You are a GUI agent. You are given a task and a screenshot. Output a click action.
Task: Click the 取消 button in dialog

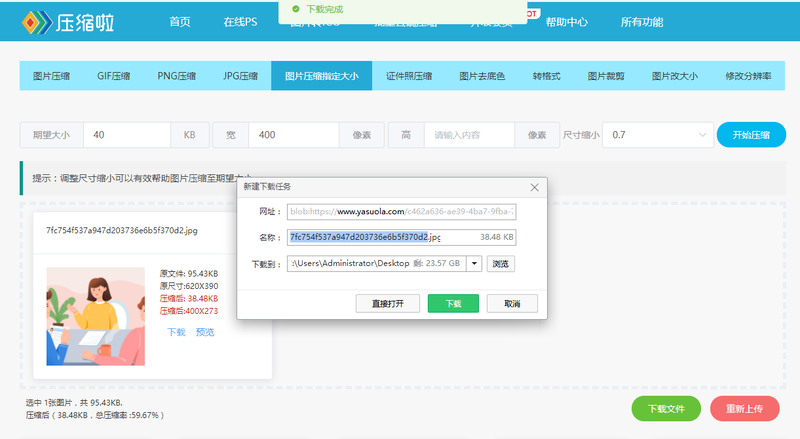(512, 304)
